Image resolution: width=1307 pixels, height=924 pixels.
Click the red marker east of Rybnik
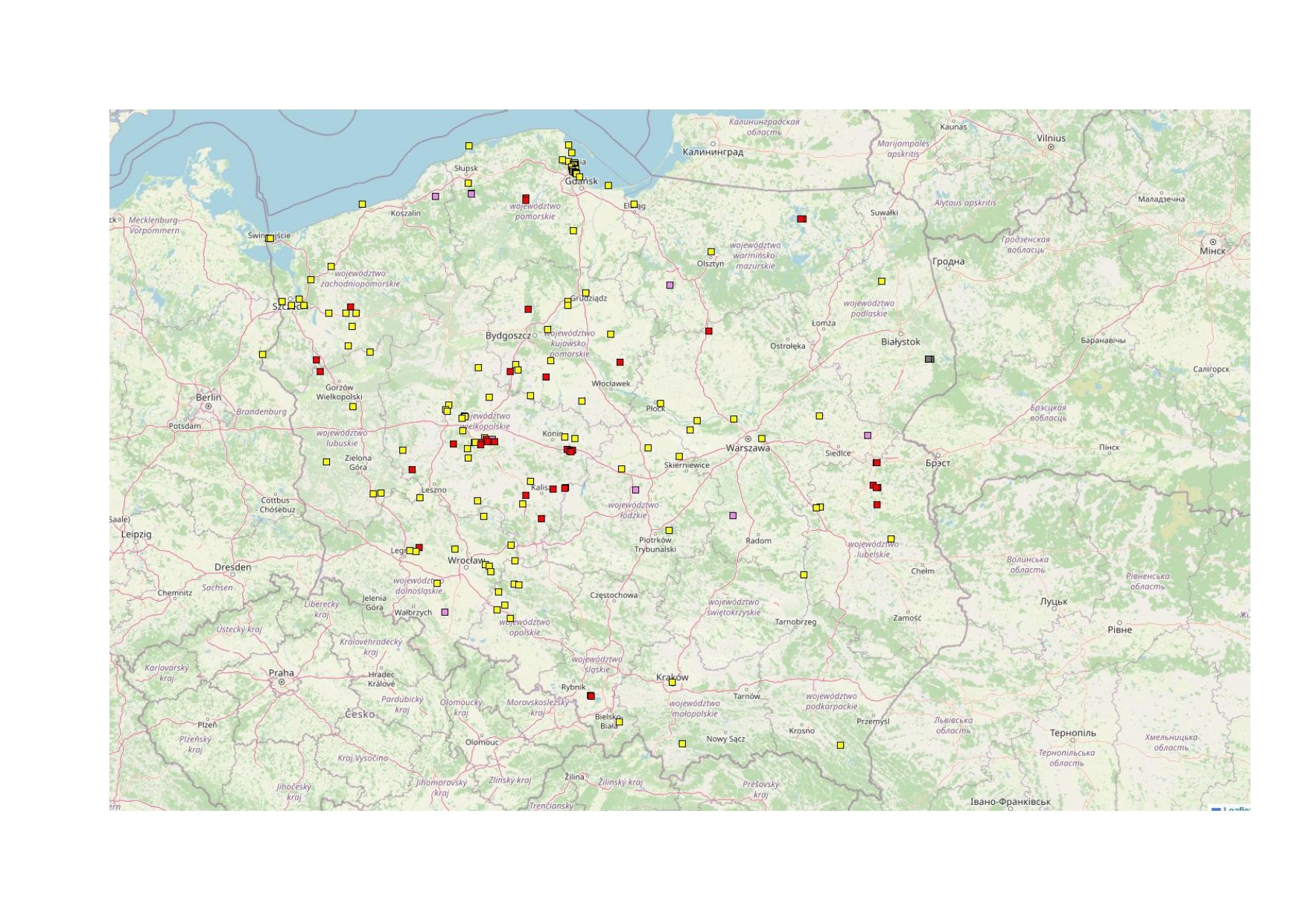tap(591, 696)
